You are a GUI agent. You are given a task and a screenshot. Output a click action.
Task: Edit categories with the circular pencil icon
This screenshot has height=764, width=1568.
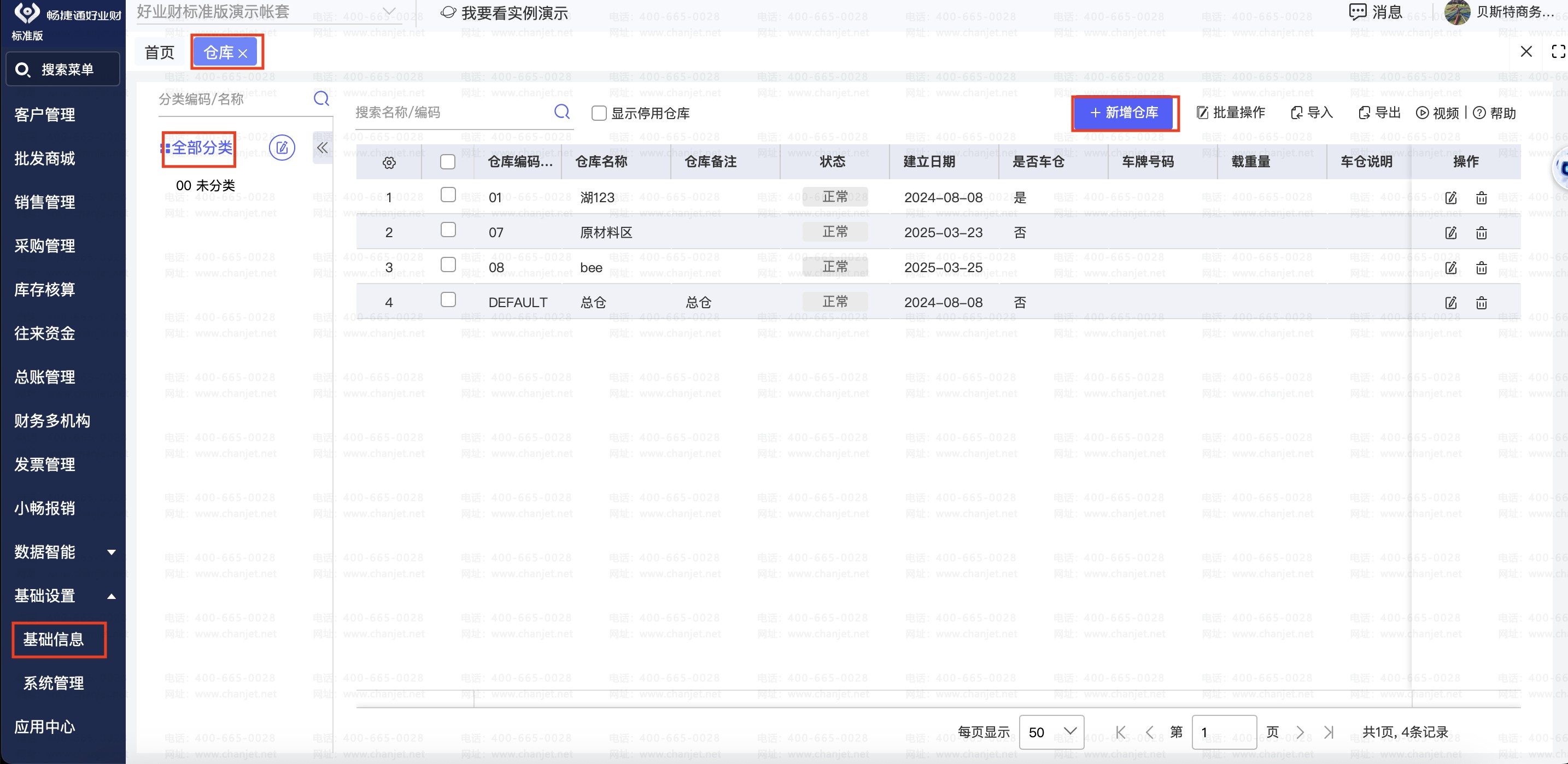282,148
